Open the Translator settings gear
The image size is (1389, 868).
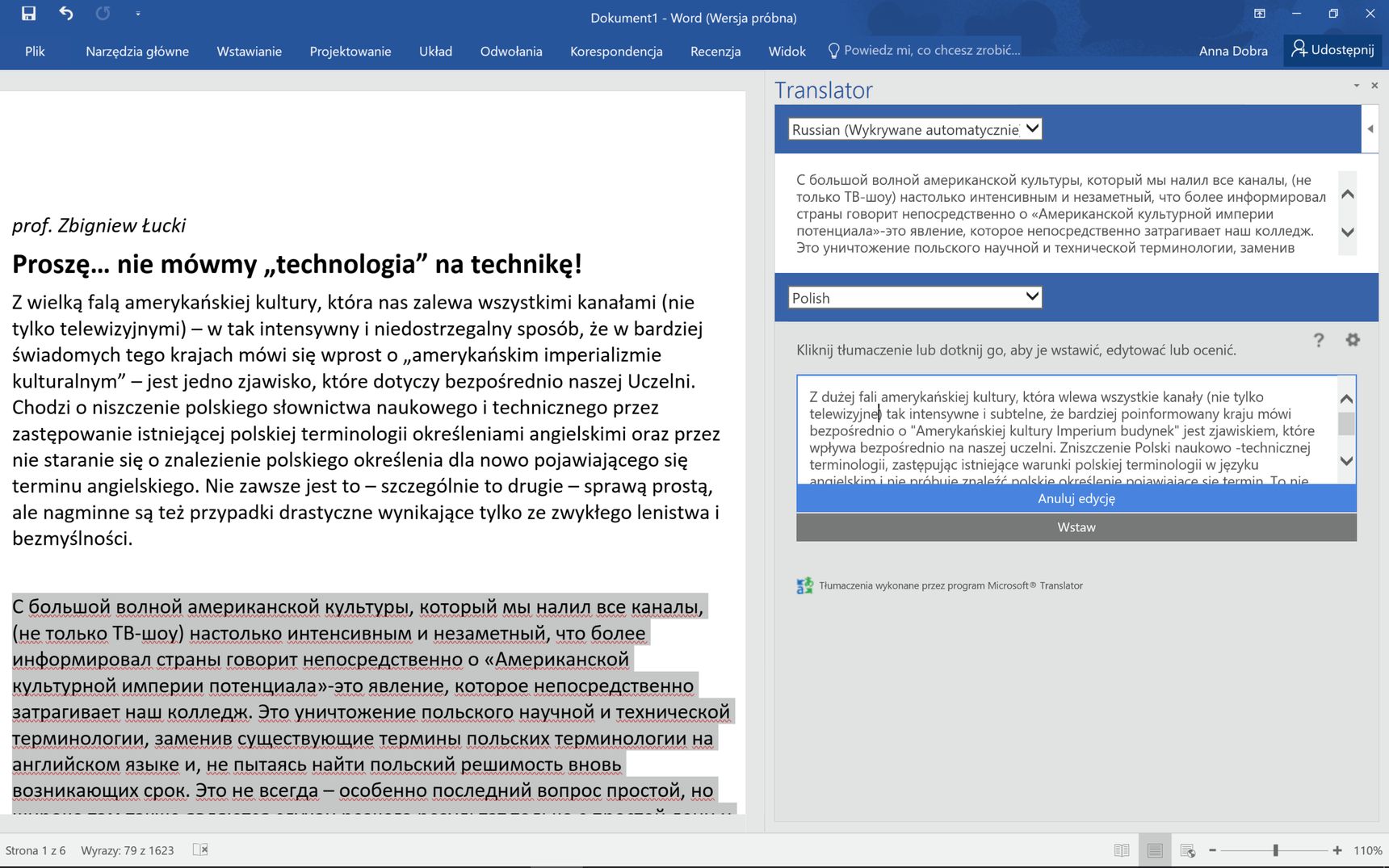(x=1353, y=340)
